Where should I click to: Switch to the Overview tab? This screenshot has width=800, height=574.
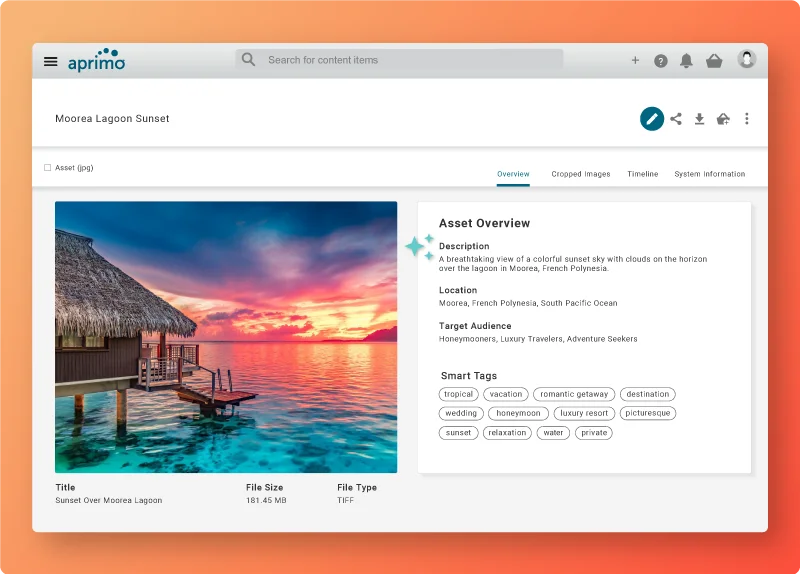(x=513, y=174)
